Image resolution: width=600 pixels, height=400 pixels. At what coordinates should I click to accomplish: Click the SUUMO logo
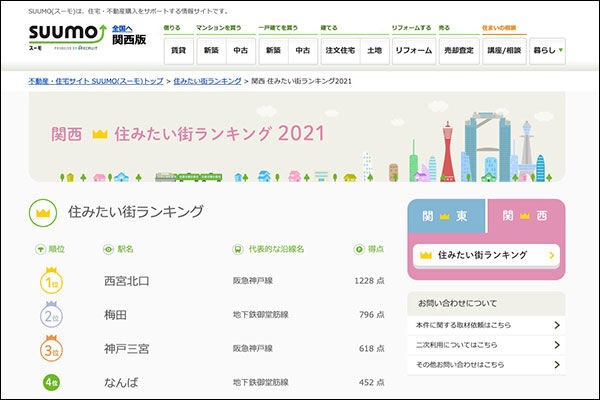[67, 36]
